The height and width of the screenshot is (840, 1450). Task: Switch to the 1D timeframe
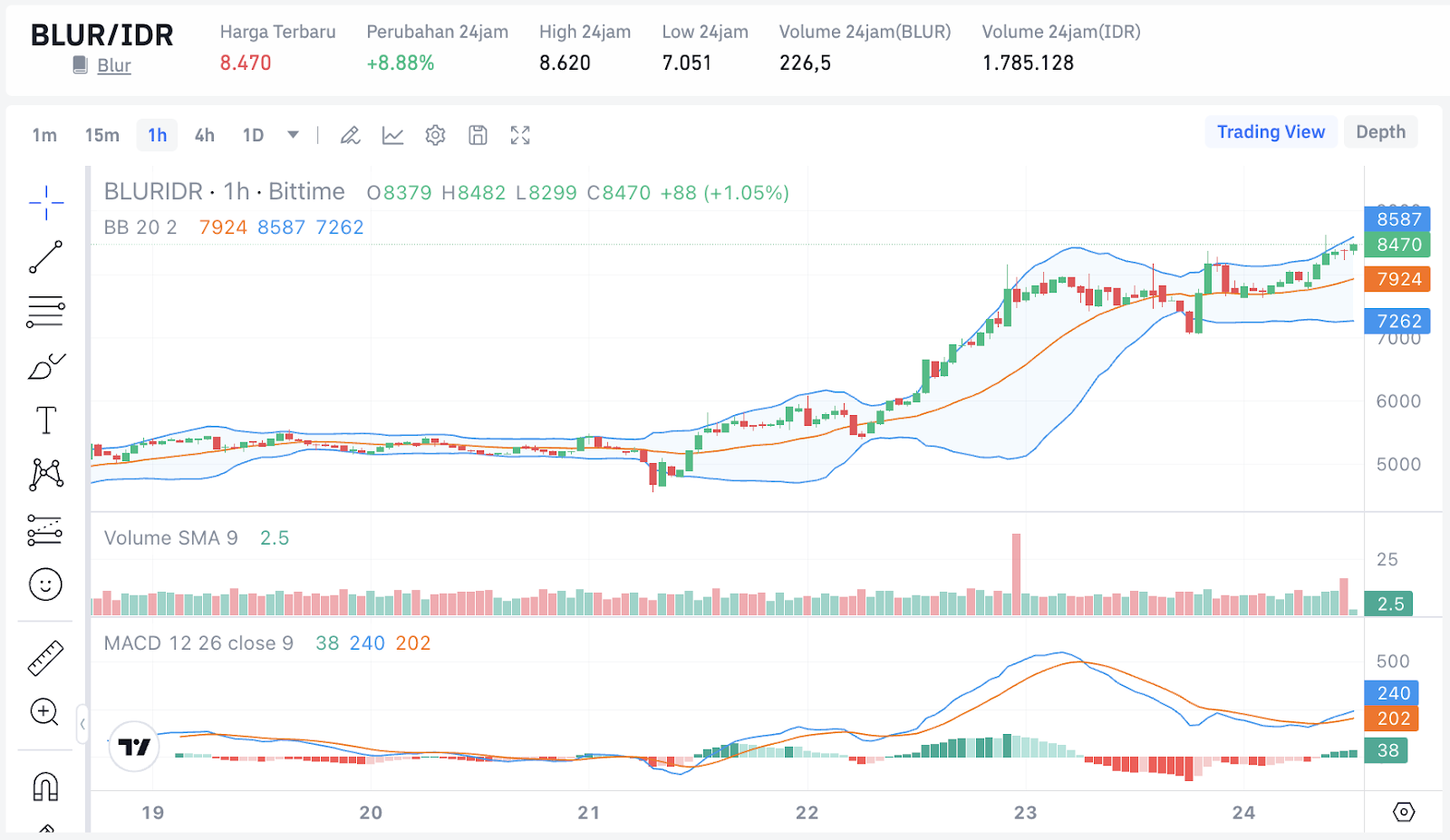pos(253,135)
